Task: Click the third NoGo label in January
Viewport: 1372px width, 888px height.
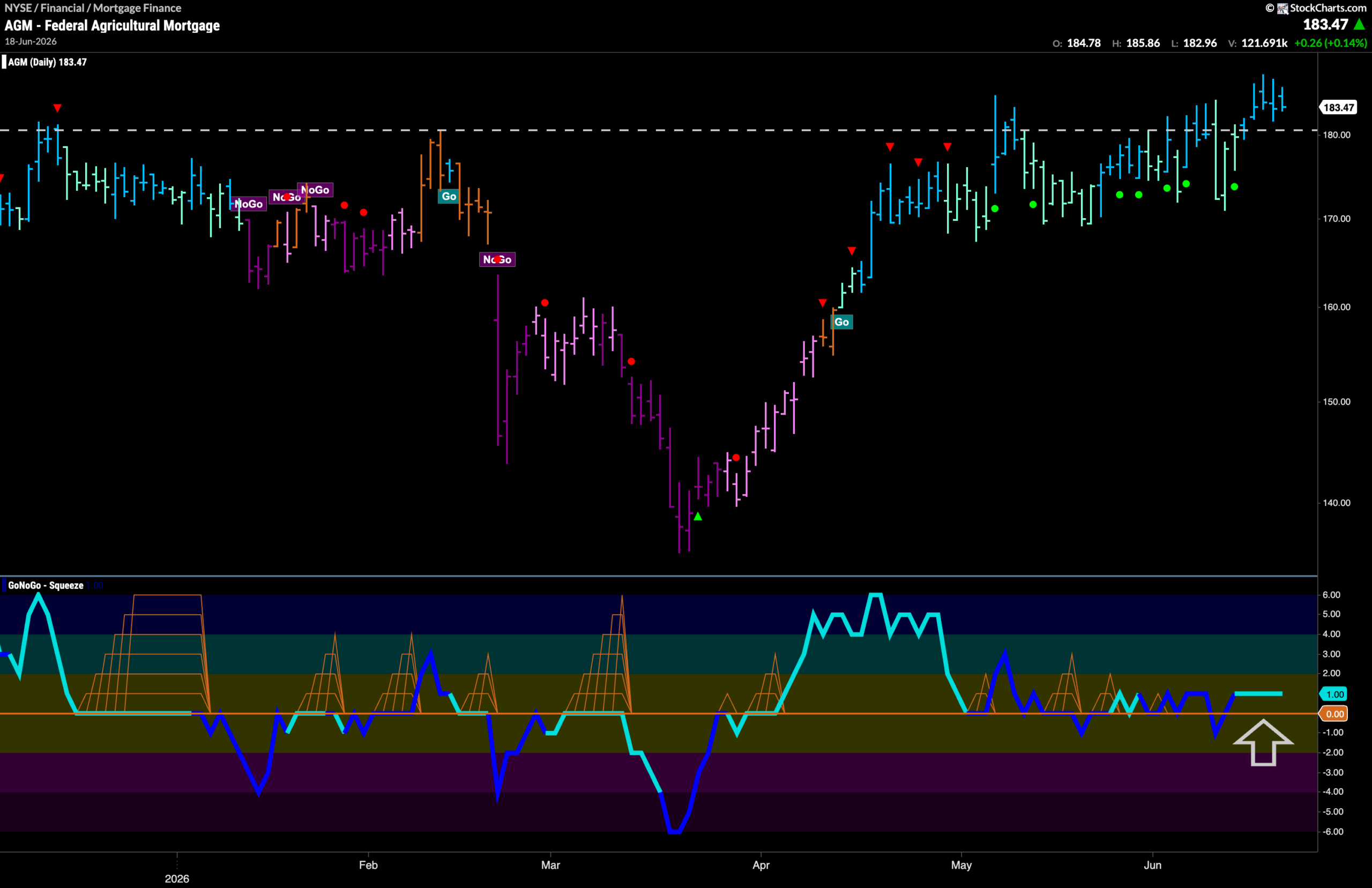Action: pos(315,190)
